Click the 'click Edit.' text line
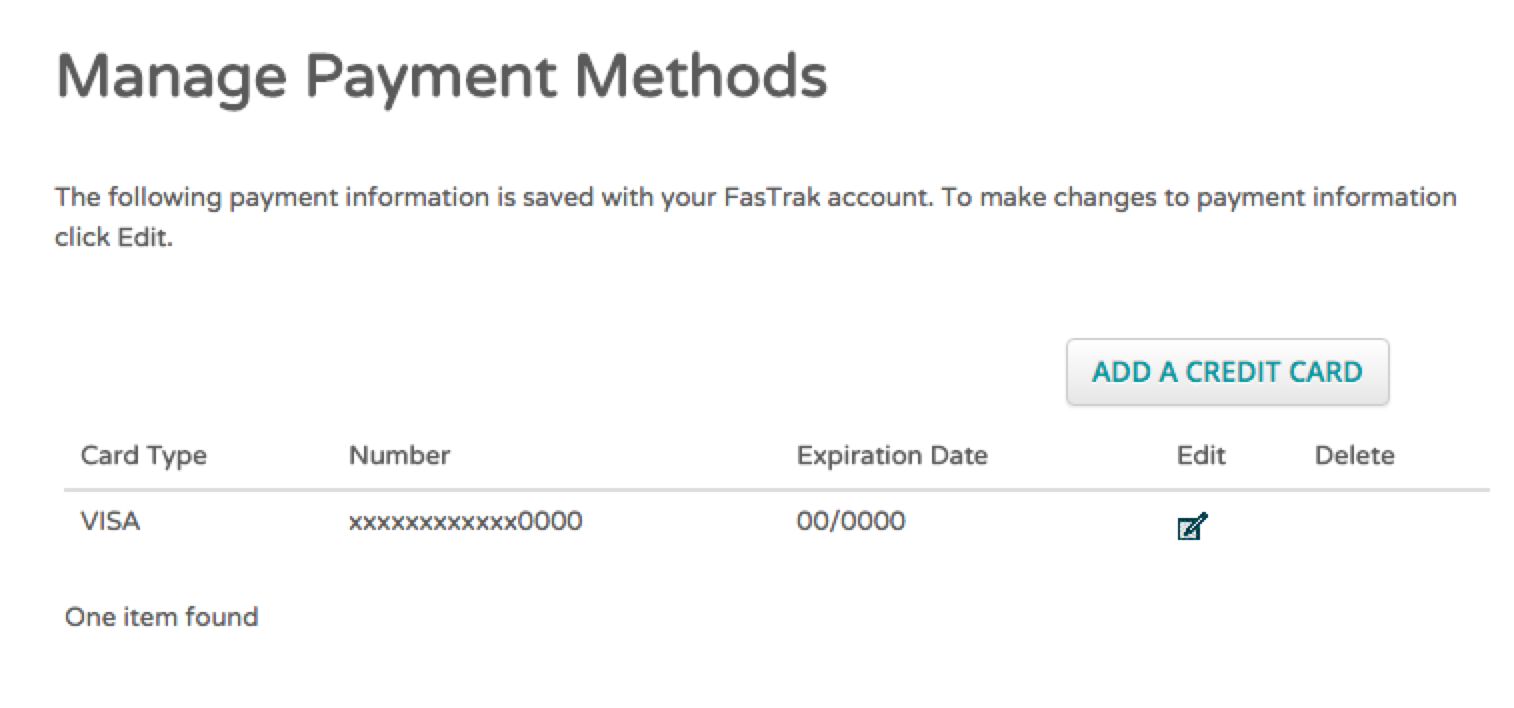 [114, 240]
